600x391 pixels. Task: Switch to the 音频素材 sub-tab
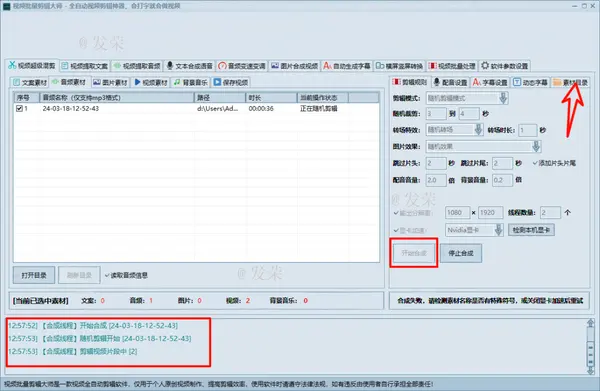pyautogui.click(x=69, y=82)
